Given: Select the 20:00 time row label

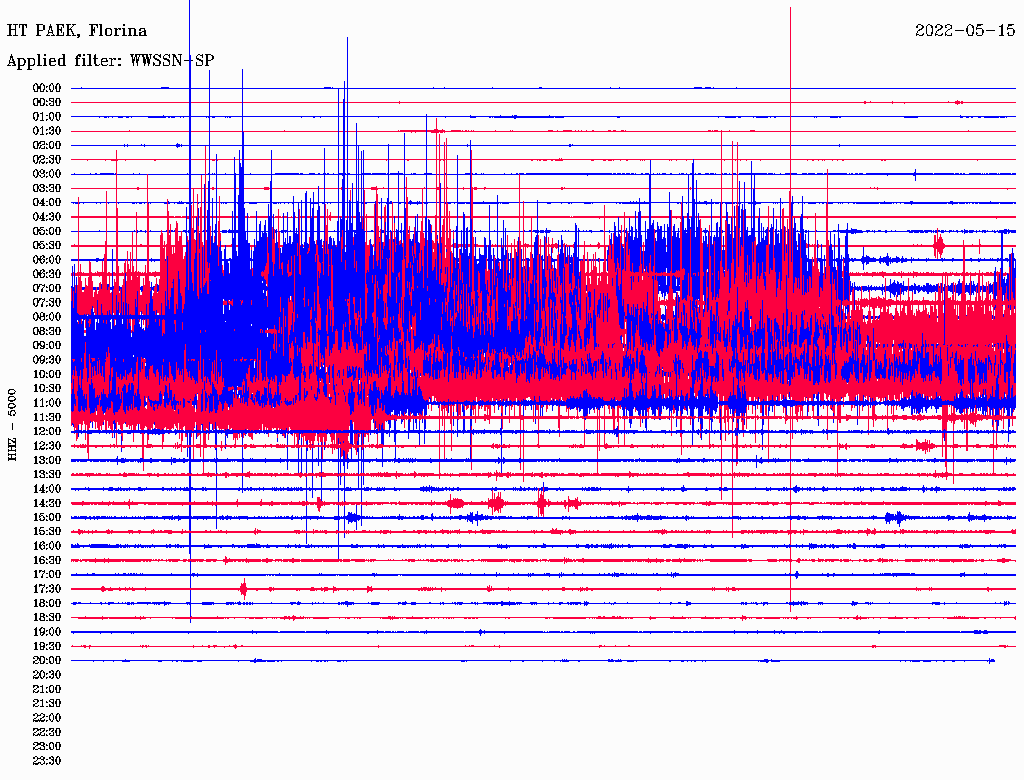Looking at the screenshot, I should point(47,661).
